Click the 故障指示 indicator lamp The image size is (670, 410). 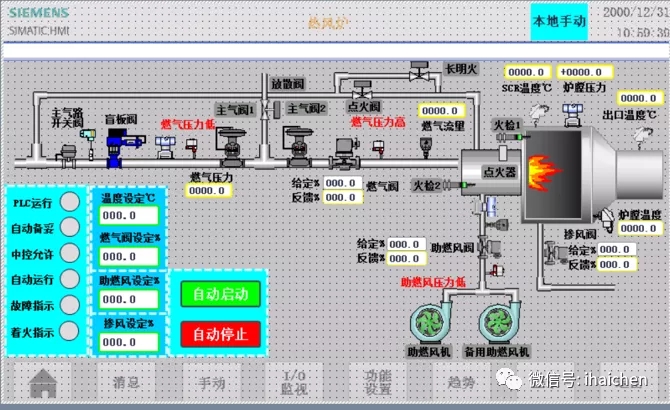(x=70, y=305)
